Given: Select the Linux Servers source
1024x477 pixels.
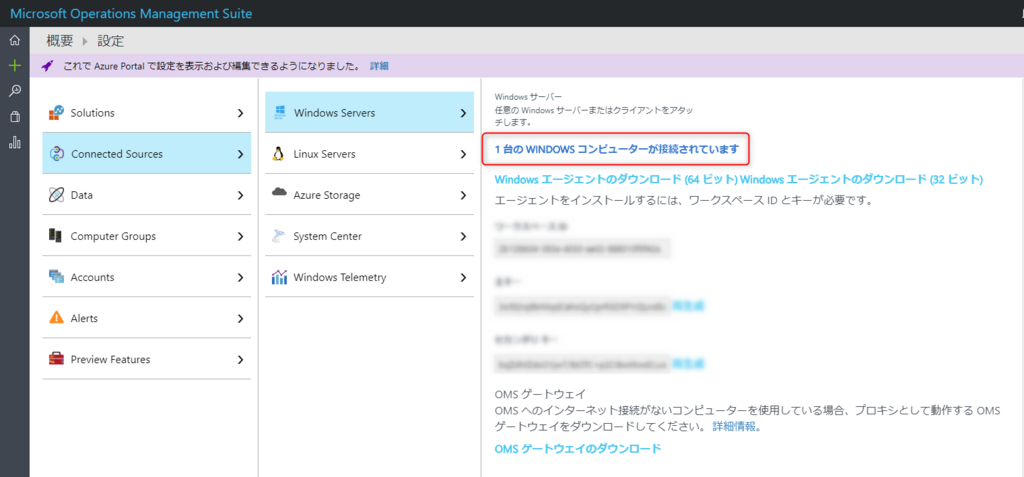Looking at the screenshot, I should pyautogui.click(x=369, y=154).
